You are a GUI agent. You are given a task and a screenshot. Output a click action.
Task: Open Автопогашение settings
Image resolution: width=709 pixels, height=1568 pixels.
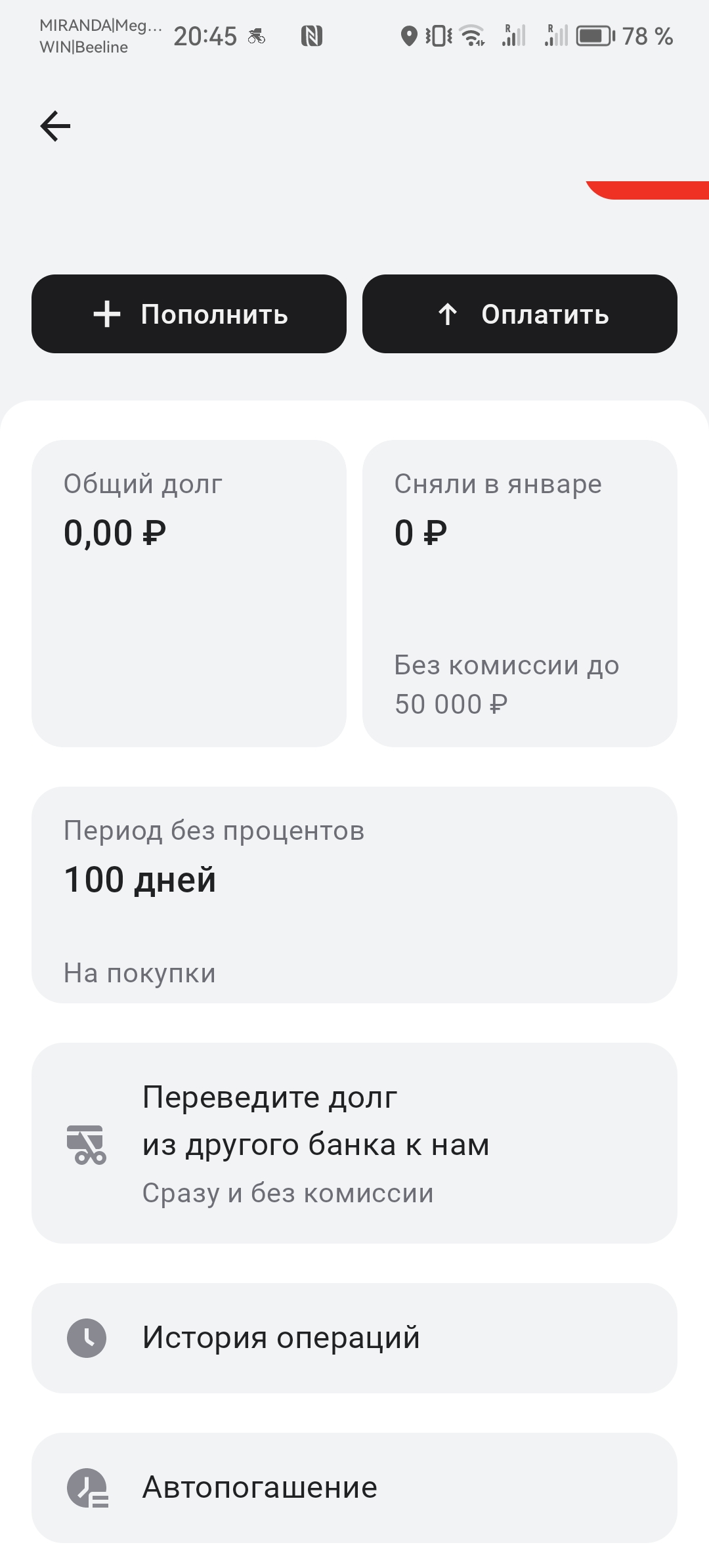(x=354, y=1487)
